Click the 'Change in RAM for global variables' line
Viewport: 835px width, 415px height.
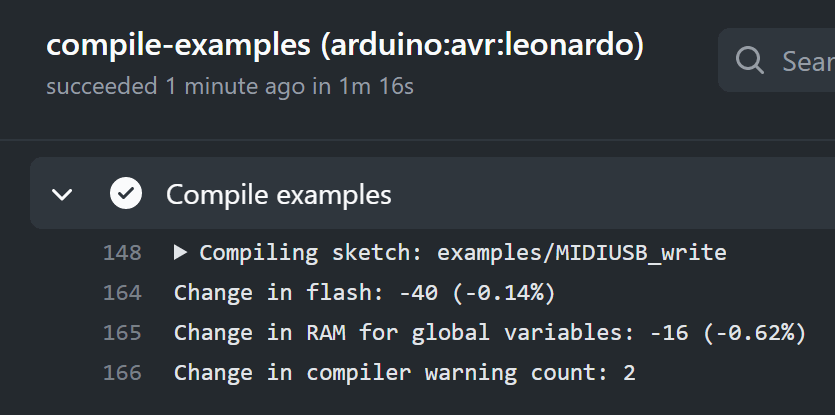click(x=490, y=332)
